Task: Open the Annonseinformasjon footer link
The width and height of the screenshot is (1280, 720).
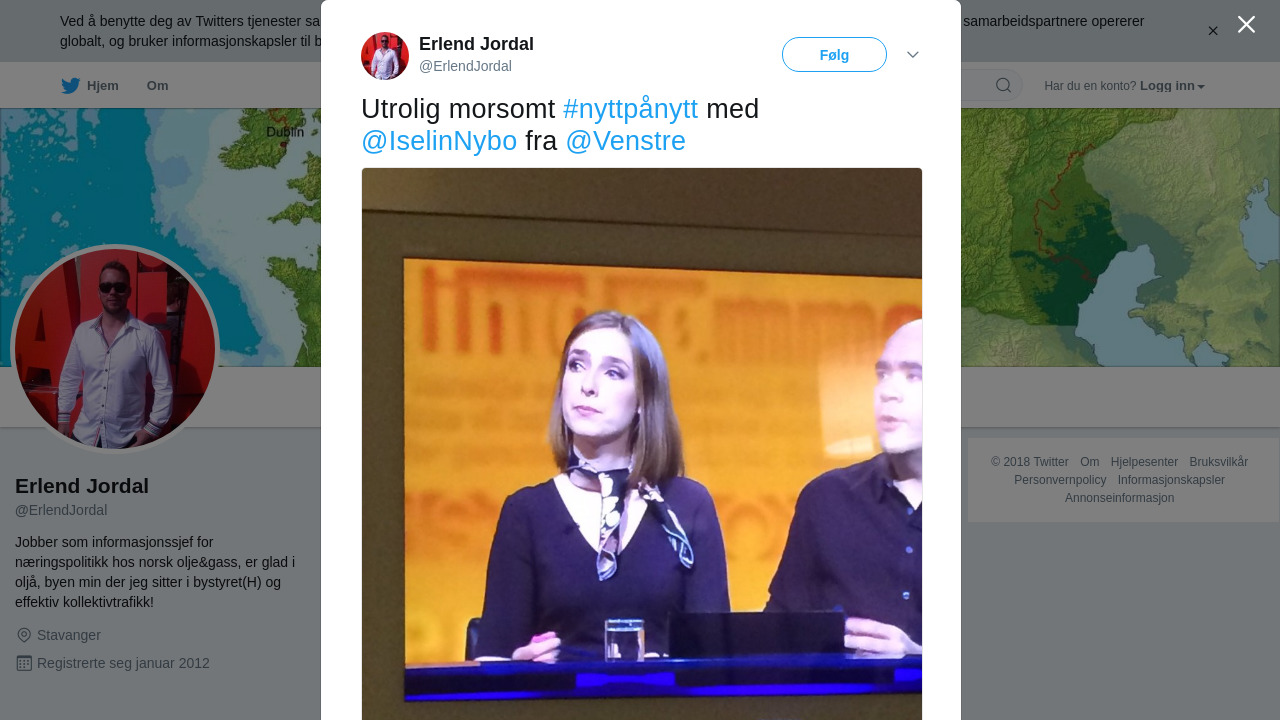Action: tap(1119, 498)
